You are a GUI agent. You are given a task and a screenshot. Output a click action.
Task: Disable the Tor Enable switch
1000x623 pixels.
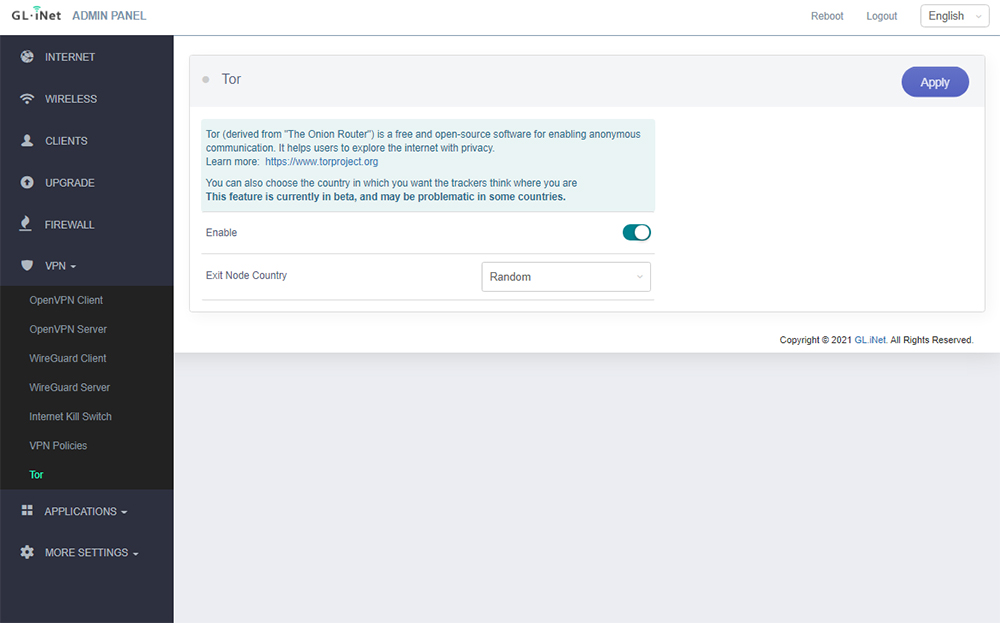point(636,233)
